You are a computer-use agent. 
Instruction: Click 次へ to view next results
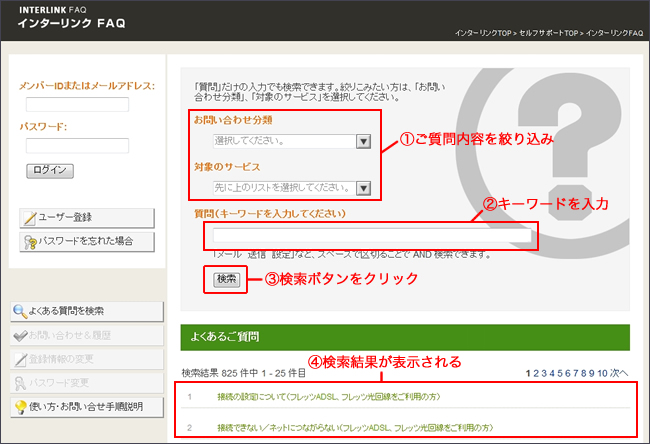click(x=620, y=373)
